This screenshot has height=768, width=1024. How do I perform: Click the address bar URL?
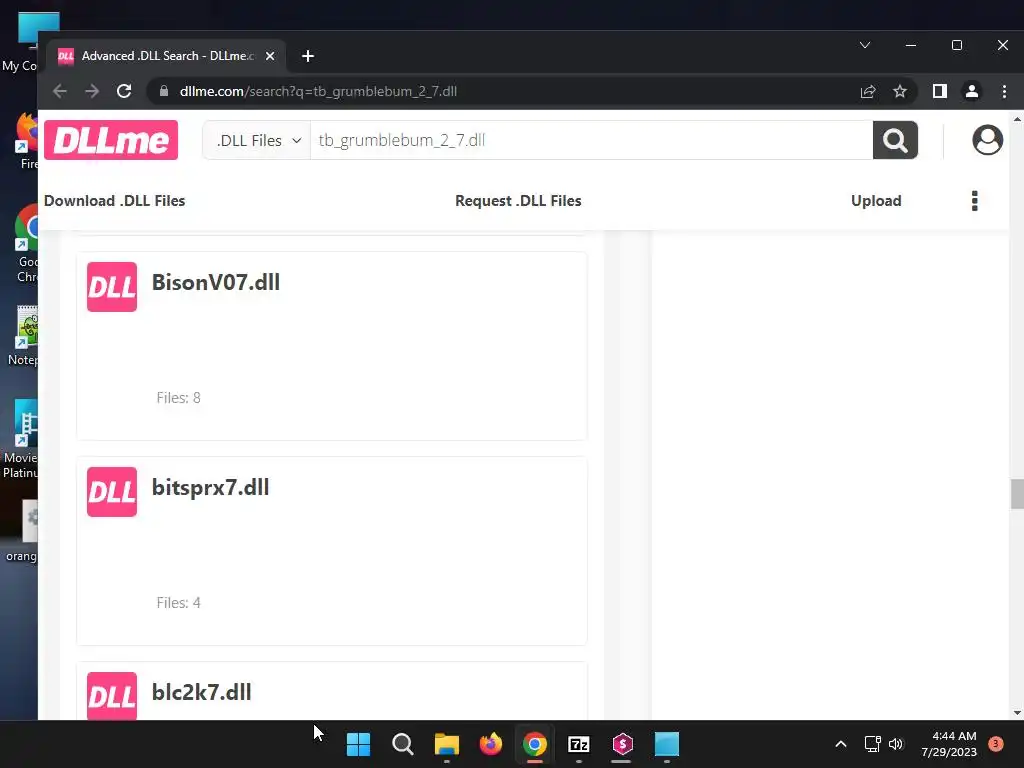click(x=318, y=91)
